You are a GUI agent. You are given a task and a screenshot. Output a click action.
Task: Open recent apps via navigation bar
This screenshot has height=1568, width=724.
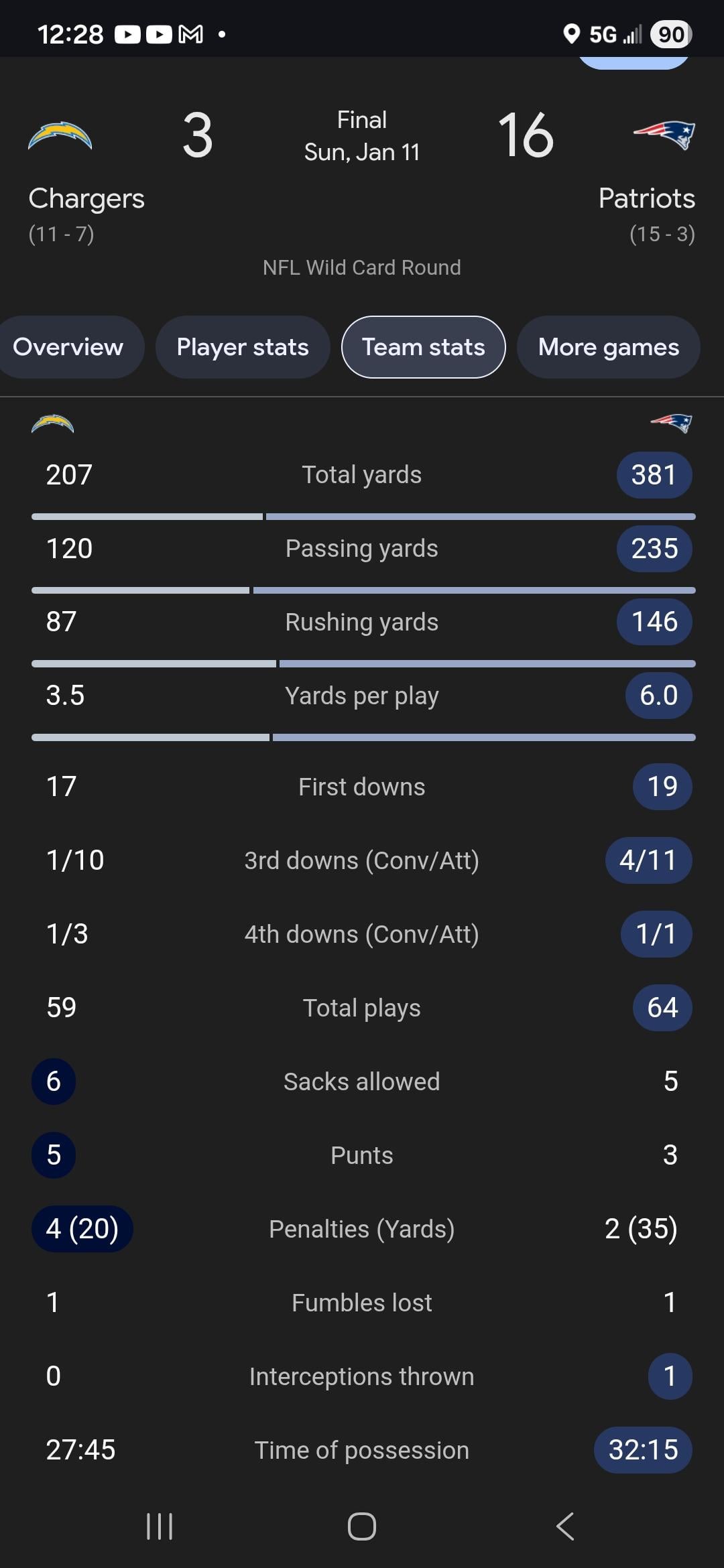pyautogui.click(x=160, y=1526)
